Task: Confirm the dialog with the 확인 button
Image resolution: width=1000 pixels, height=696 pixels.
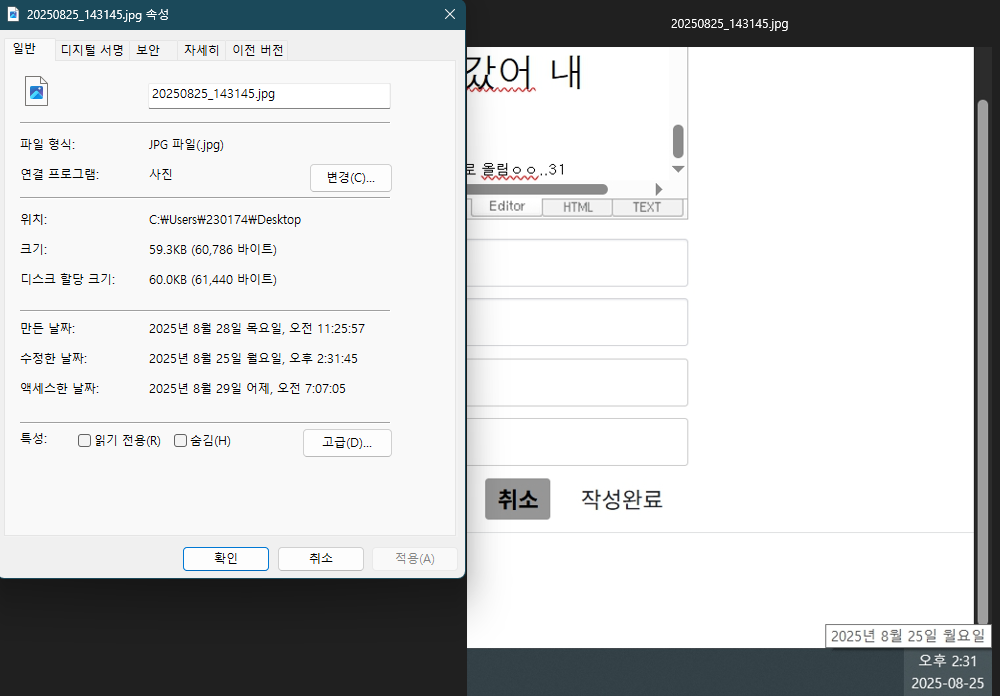Action: coord(225,559)
